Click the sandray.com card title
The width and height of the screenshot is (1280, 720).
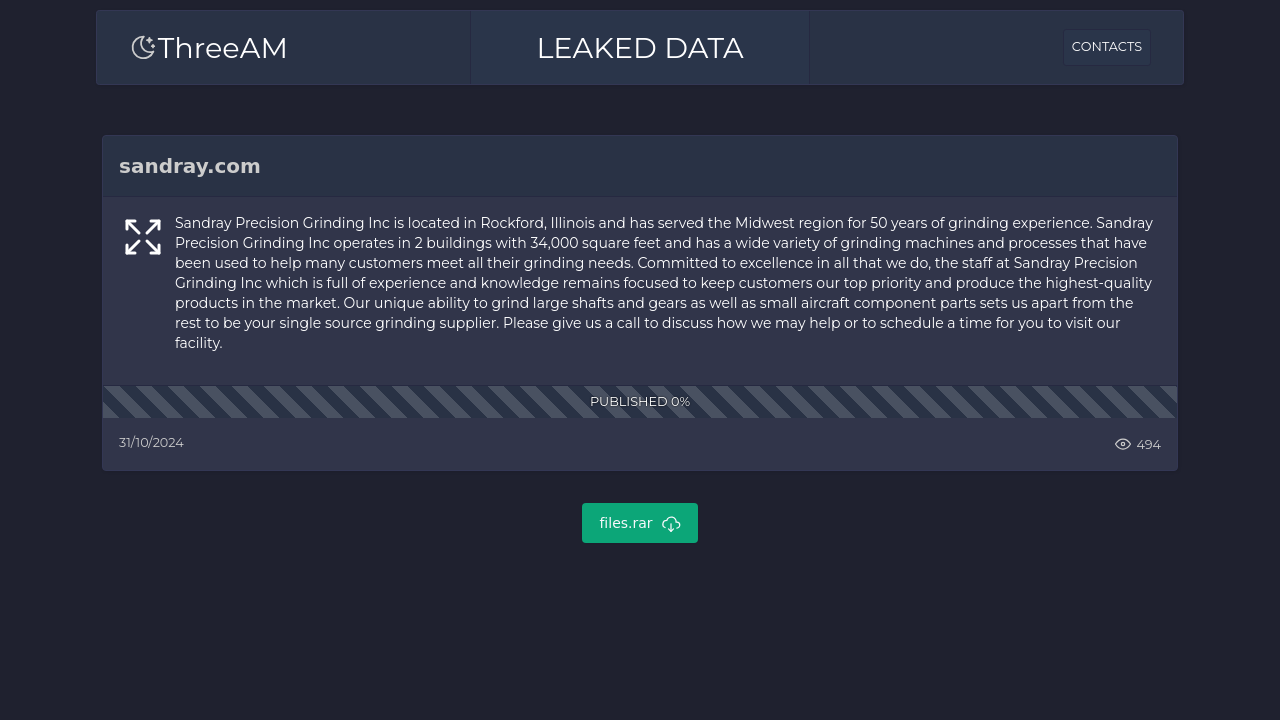(x=190, y=166)
